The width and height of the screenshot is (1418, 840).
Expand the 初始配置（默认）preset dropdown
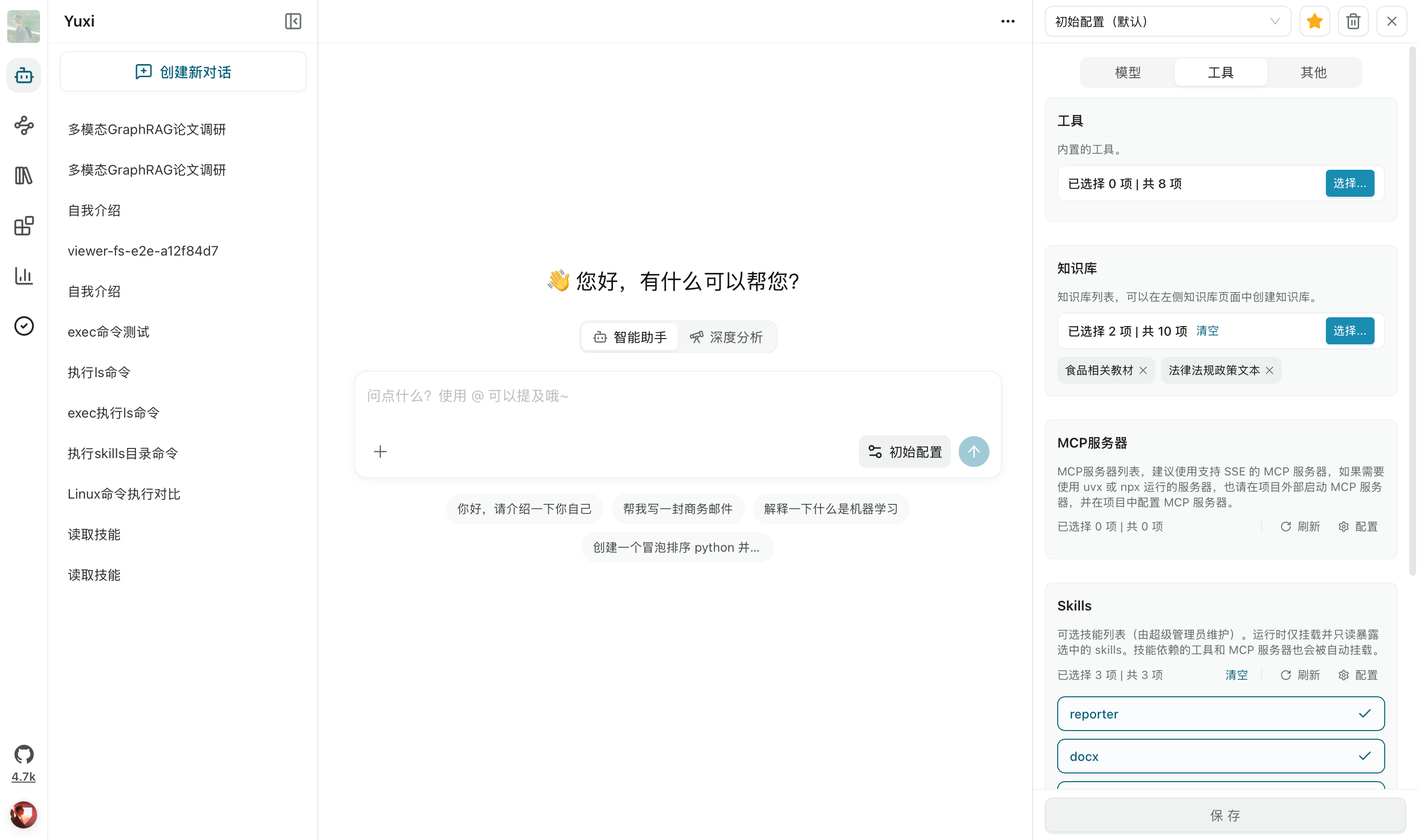(1166, 22)
